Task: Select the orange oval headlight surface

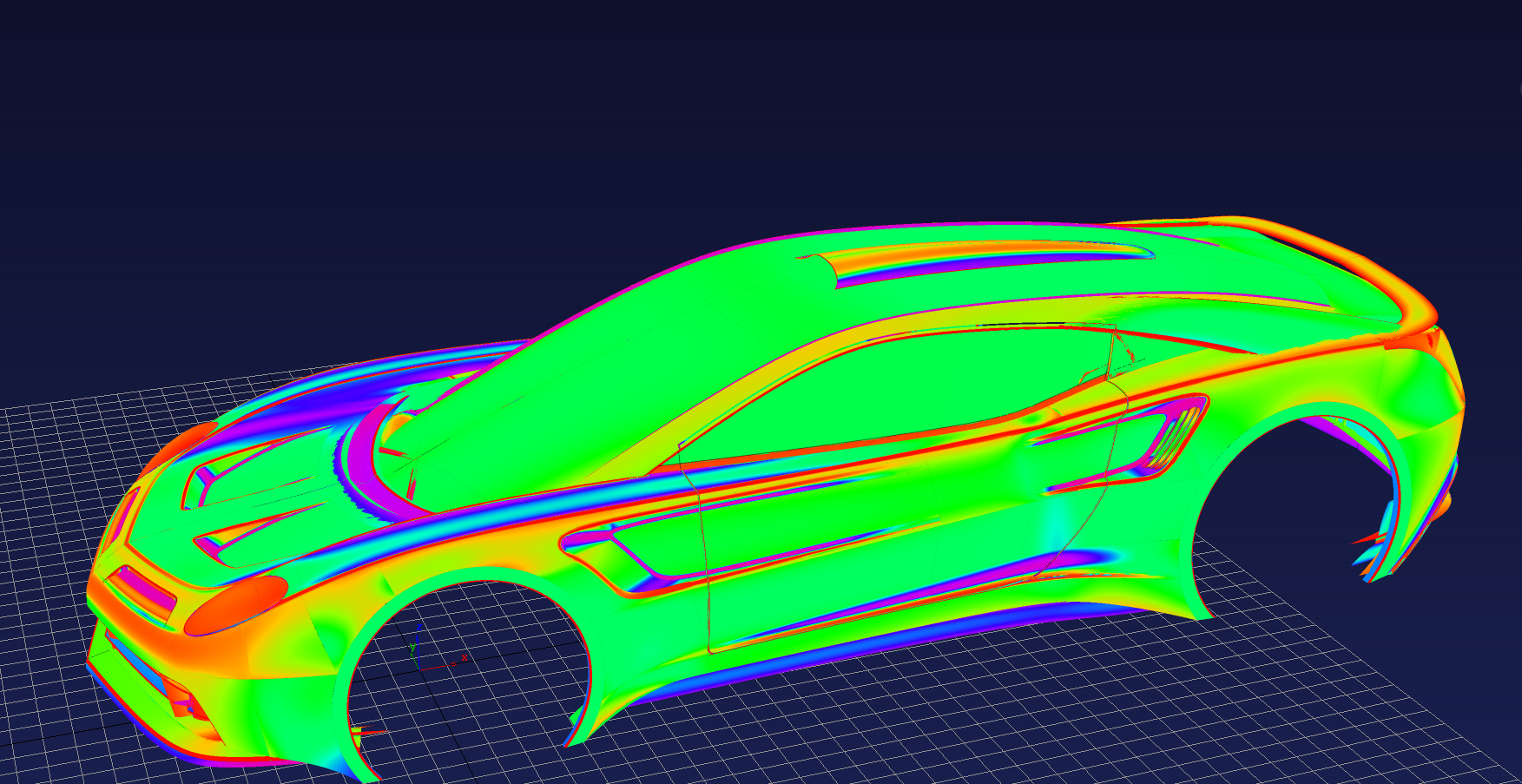Action: tap(235, 604)
